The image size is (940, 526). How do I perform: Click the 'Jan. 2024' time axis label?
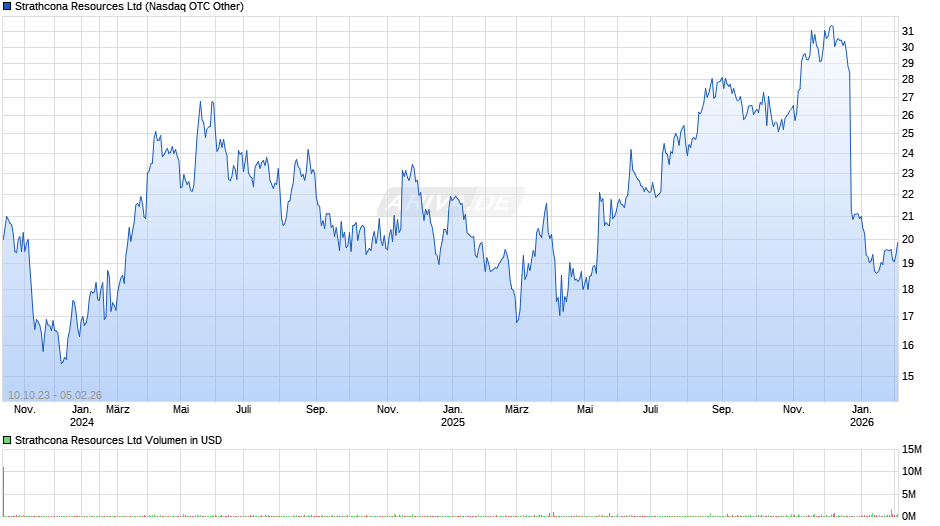82,416
